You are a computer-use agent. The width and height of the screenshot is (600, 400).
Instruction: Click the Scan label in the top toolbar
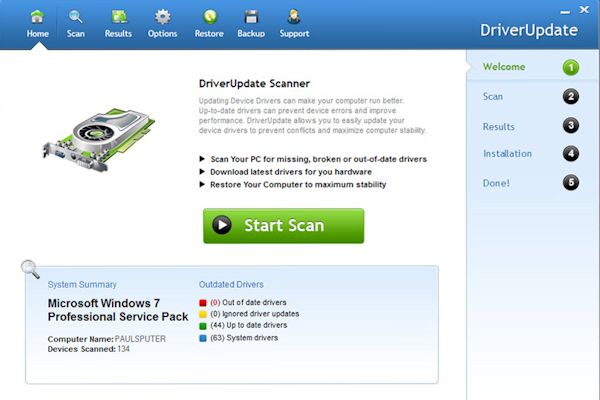[x=76, y=34]
